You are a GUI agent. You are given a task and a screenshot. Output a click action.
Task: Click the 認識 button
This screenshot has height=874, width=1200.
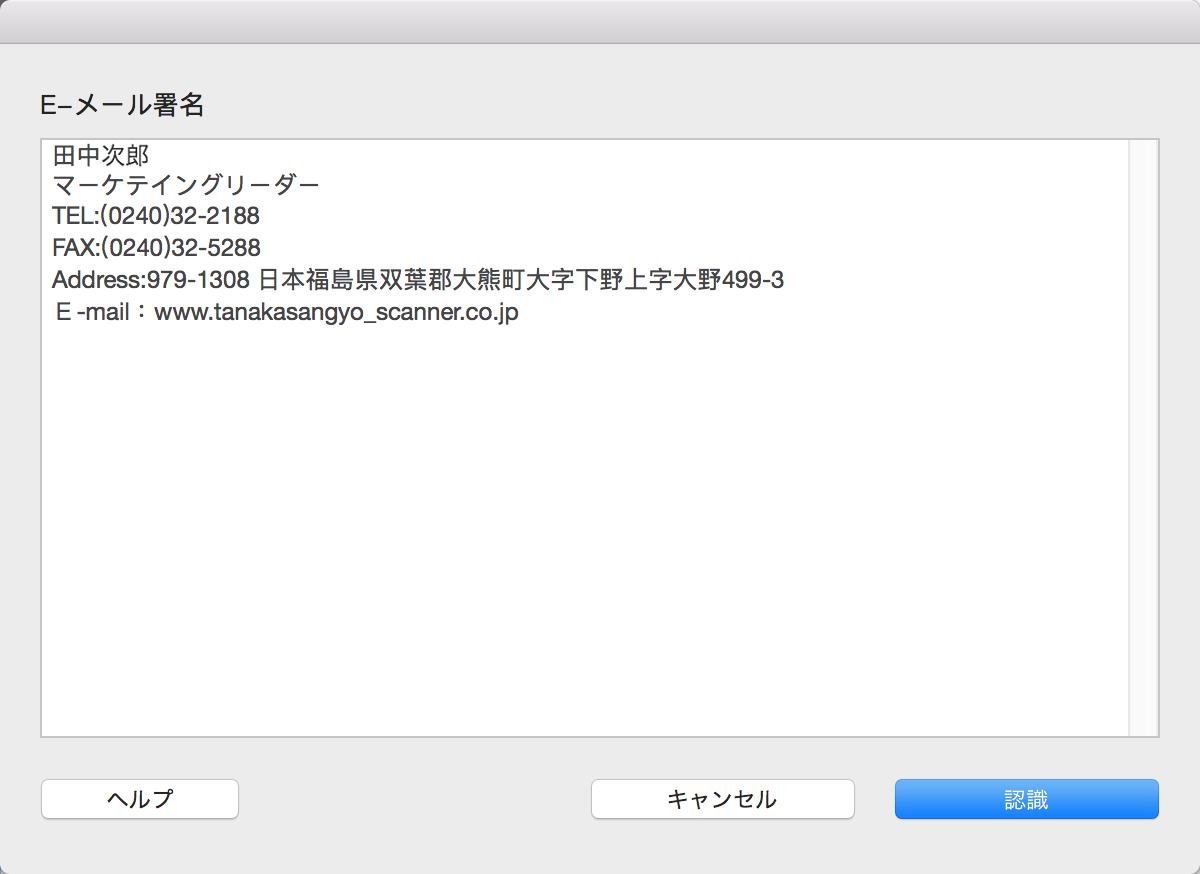pos(1026,799)
